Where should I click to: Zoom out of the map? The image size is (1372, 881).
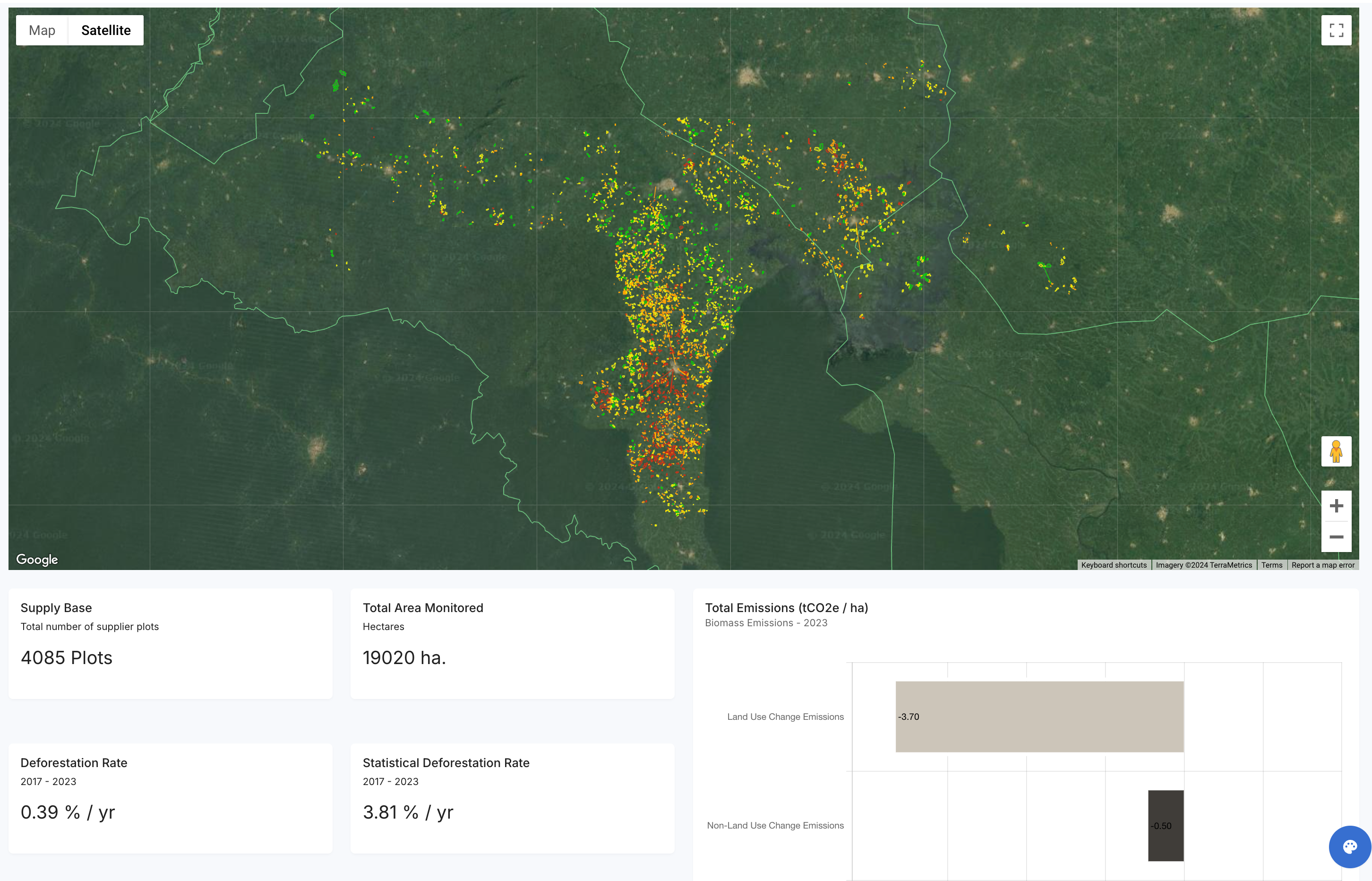(x=1336, y=536)
